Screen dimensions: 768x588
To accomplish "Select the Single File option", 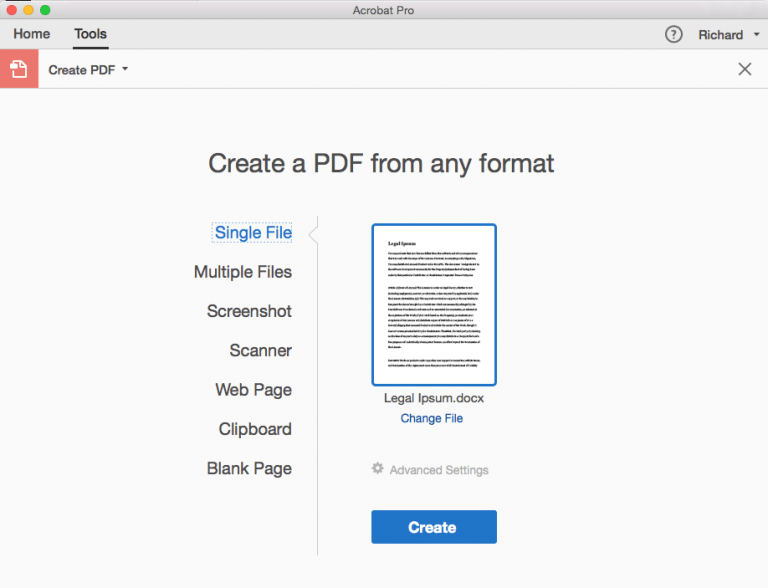I will (x=253, y=233).
